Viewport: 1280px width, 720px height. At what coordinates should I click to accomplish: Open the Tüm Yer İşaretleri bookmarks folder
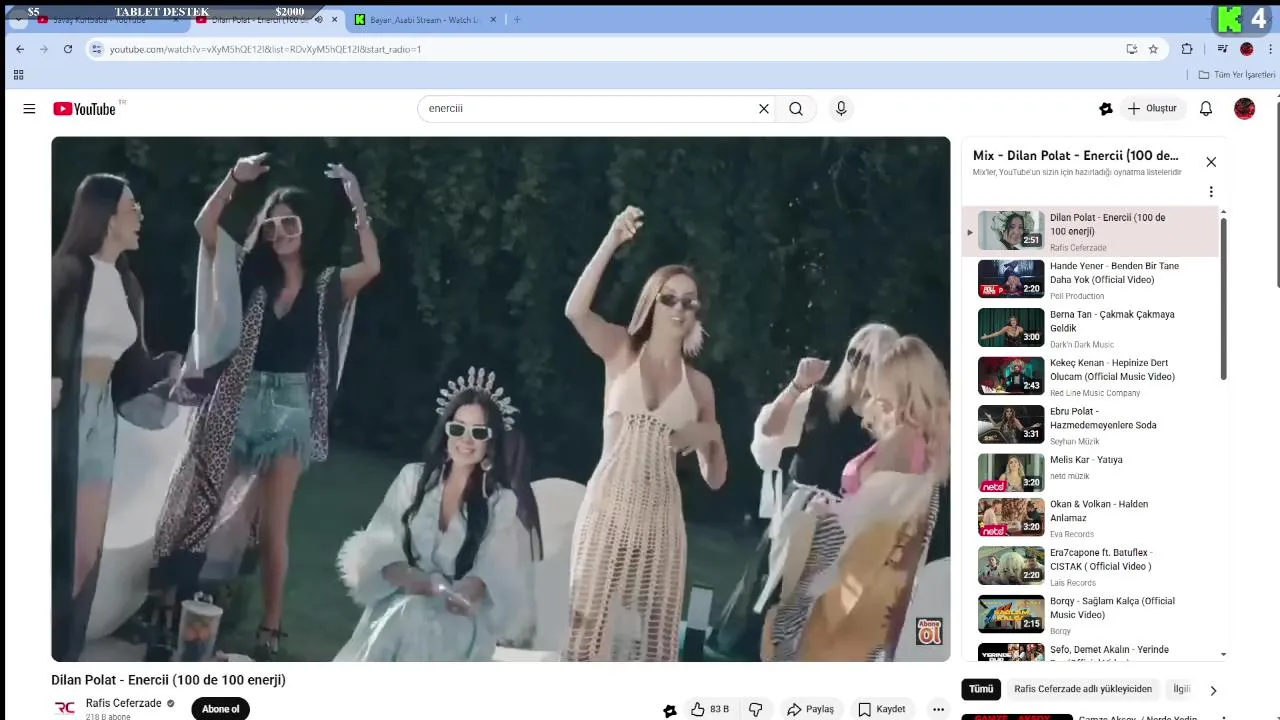pyautogui.click(x=1237, y=75)
